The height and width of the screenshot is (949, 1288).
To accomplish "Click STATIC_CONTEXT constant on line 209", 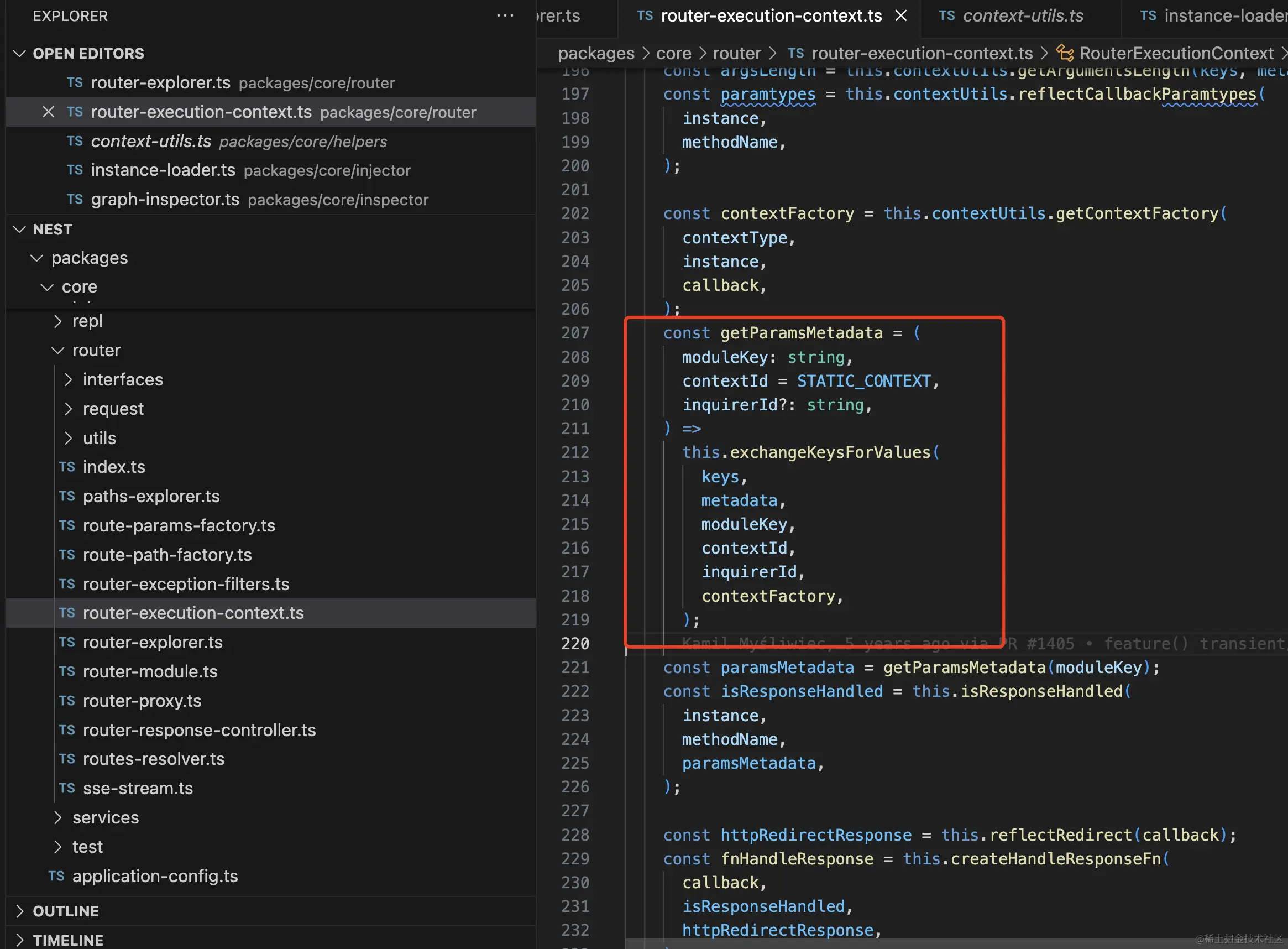I will [863, 381].
